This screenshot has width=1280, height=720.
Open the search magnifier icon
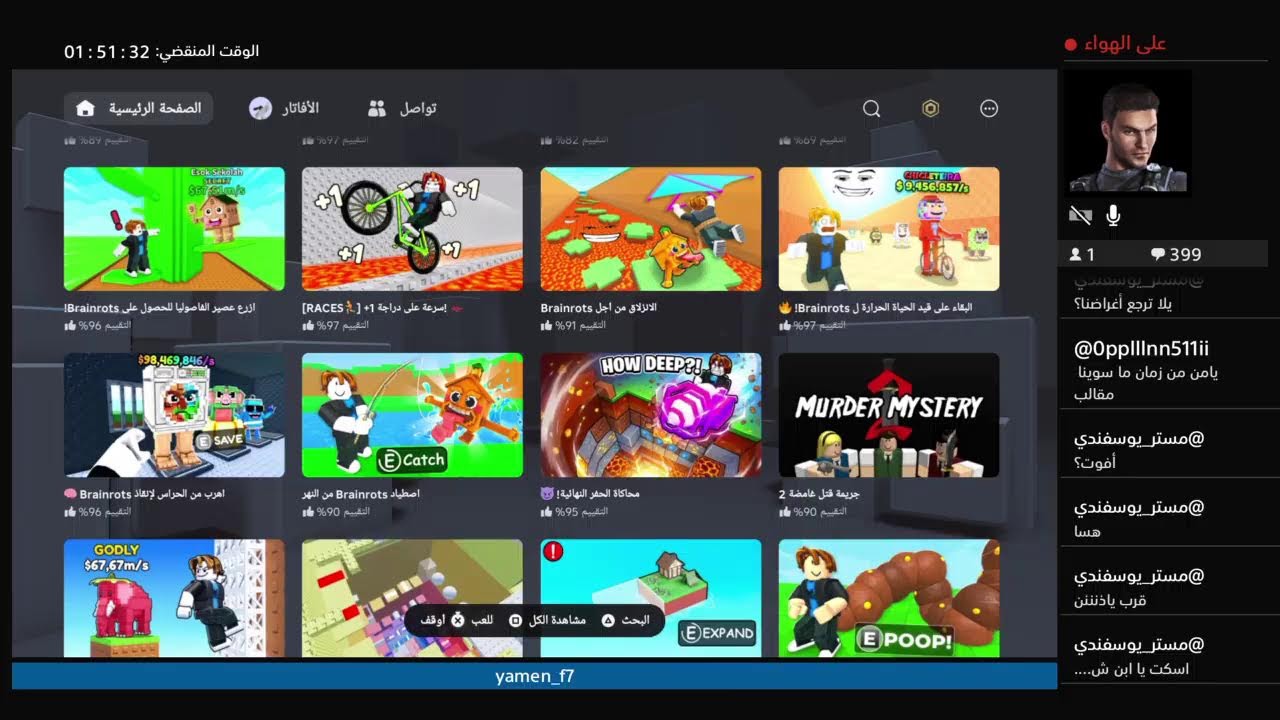click(x=871, y=109)
